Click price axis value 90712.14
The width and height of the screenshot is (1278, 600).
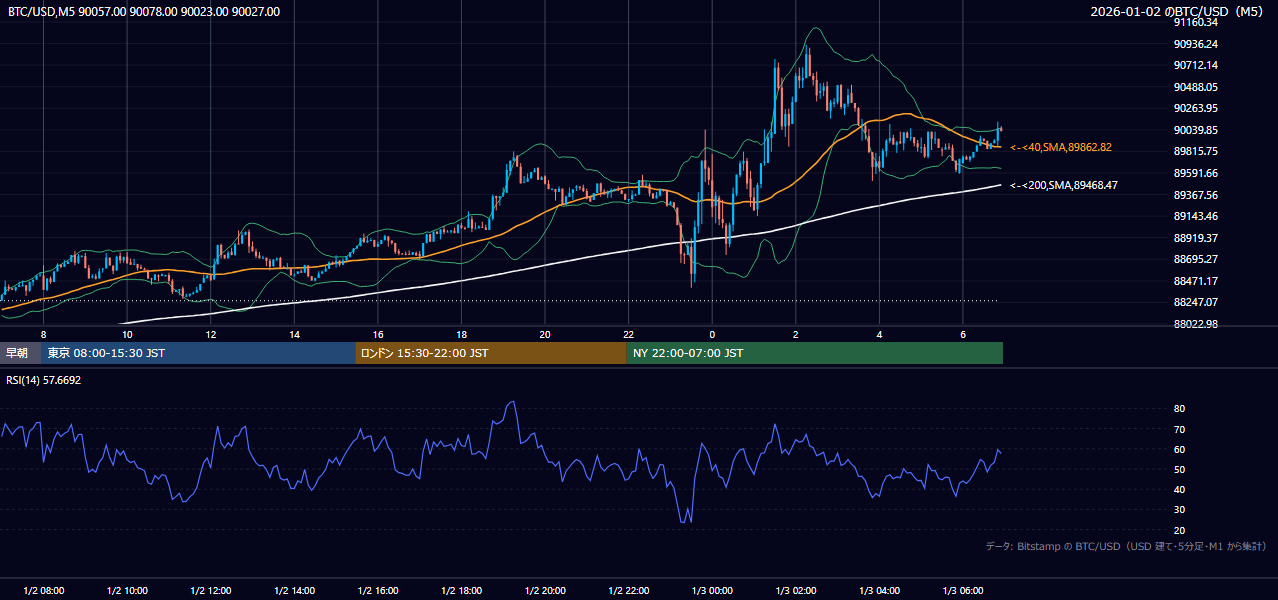(x=1195, y=65)
